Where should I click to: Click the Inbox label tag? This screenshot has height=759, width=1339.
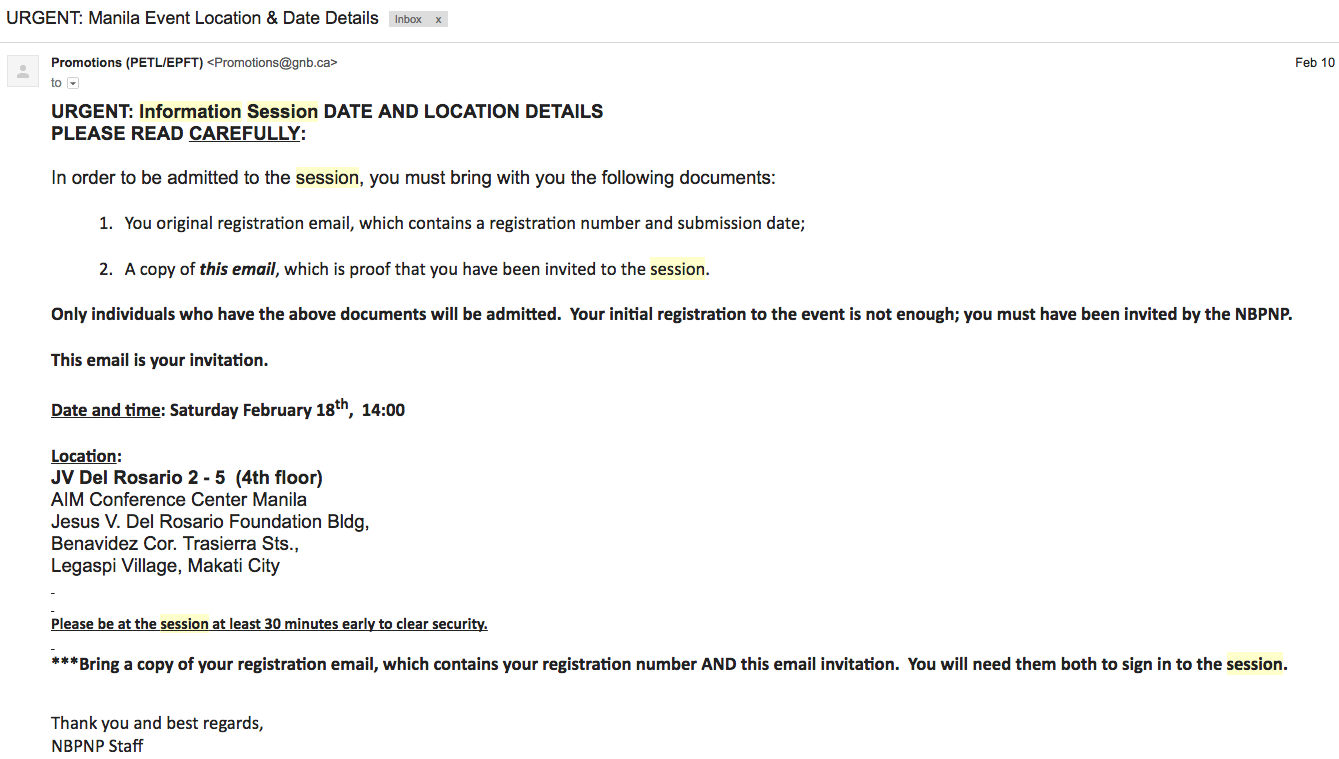point(408,20)
